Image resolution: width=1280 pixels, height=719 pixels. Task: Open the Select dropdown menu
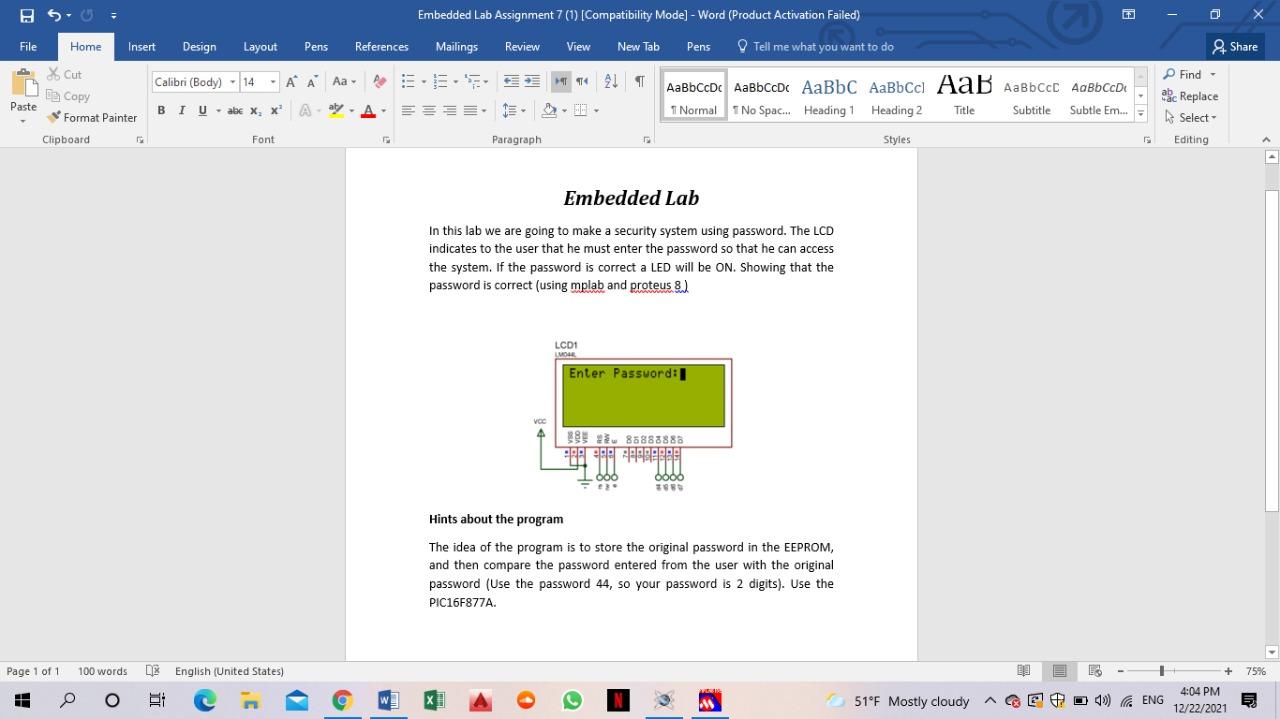click(x=1190, y=117)
